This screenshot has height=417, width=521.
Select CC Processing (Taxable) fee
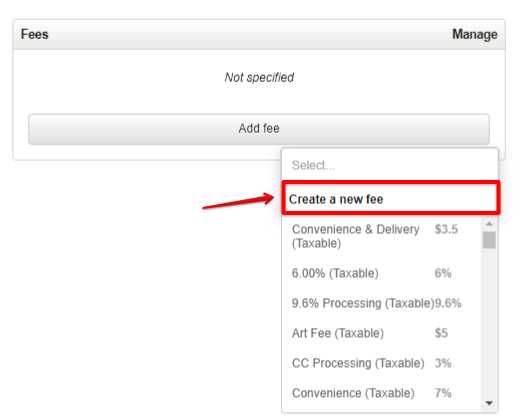pyautogui.click(x=382, y=363)
